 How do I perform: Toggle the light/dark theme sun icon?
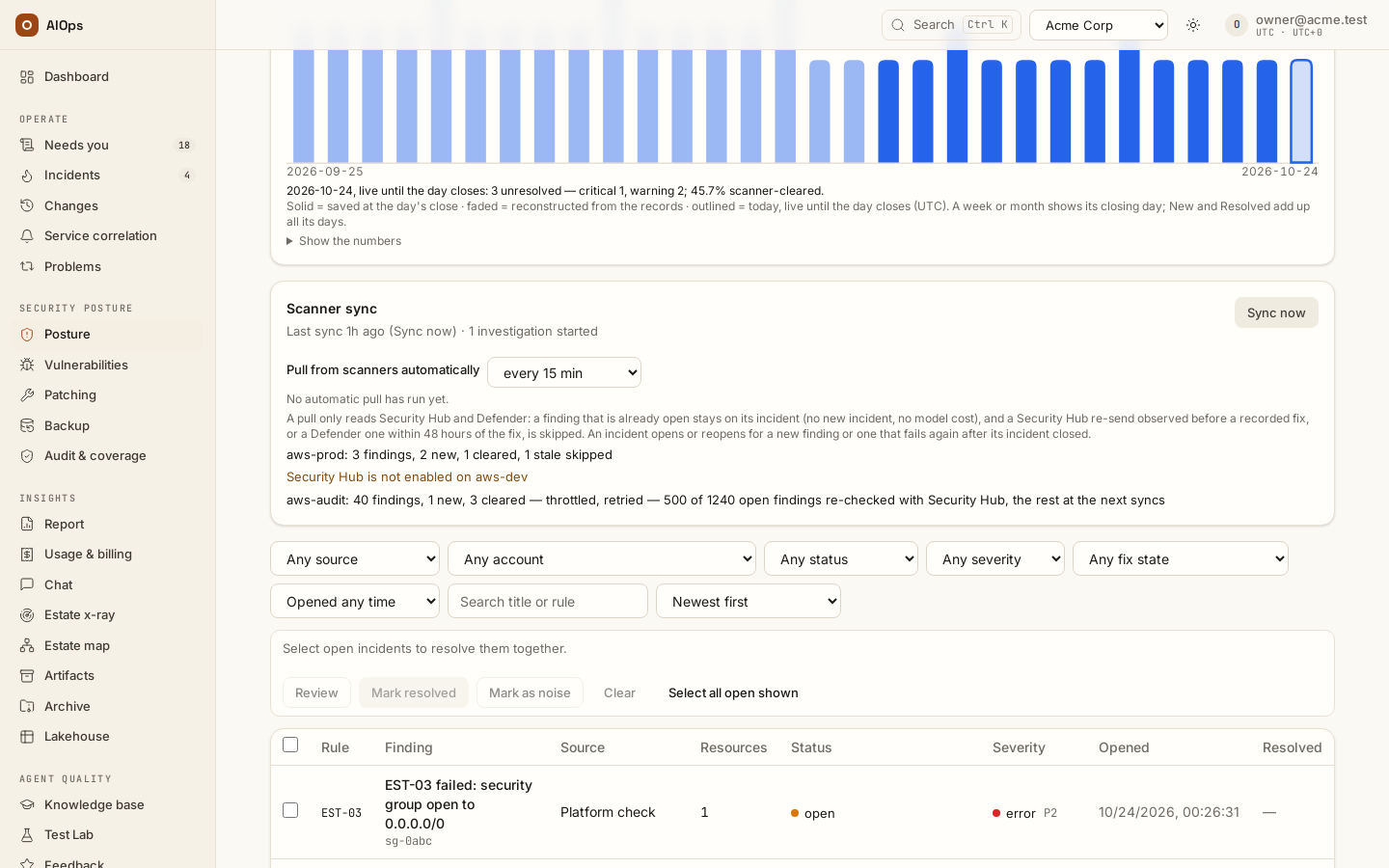(1193, 25)
